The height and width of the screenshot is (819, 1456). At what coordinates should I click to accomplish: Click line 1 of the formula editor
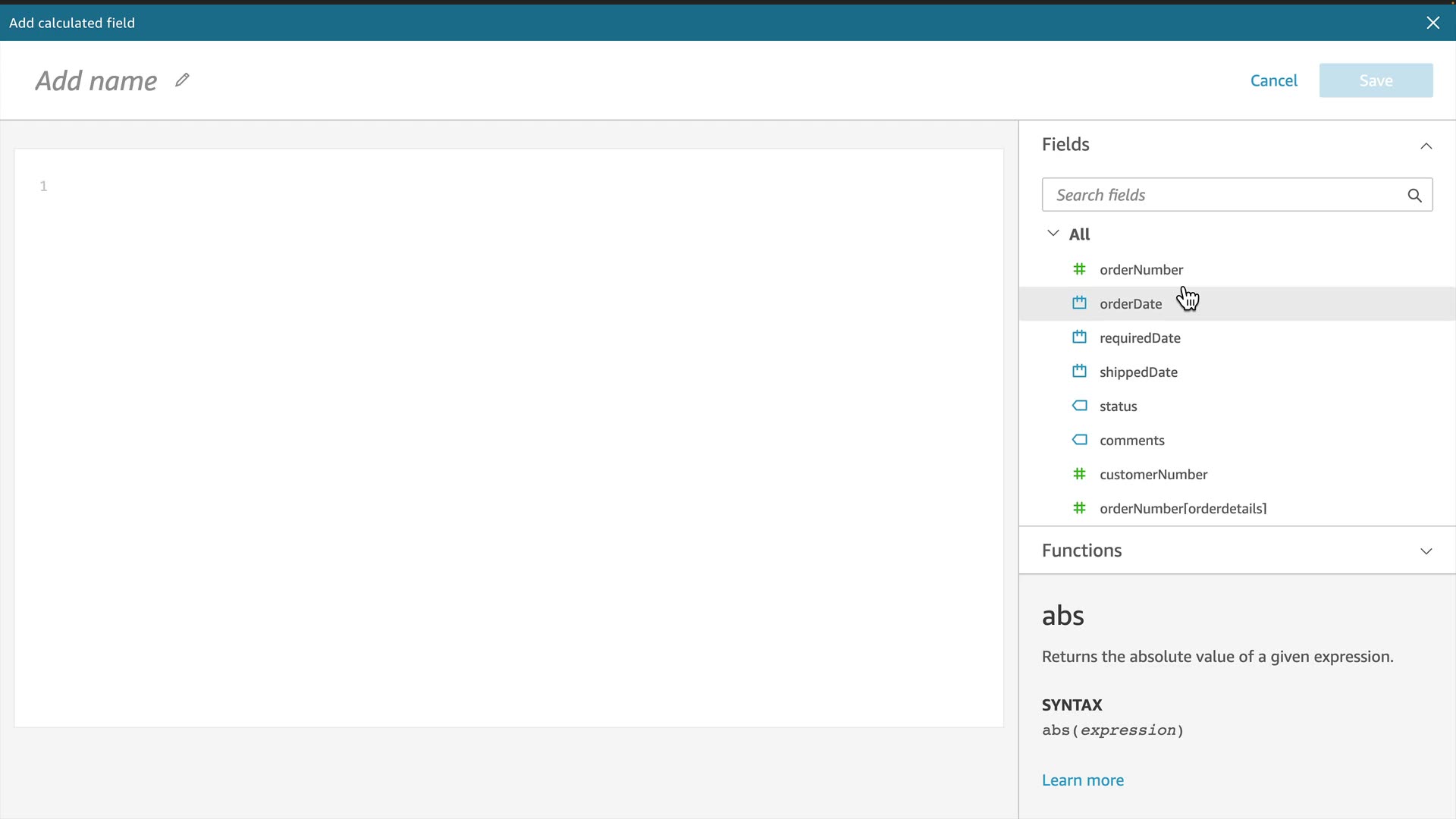click(455, 187)
